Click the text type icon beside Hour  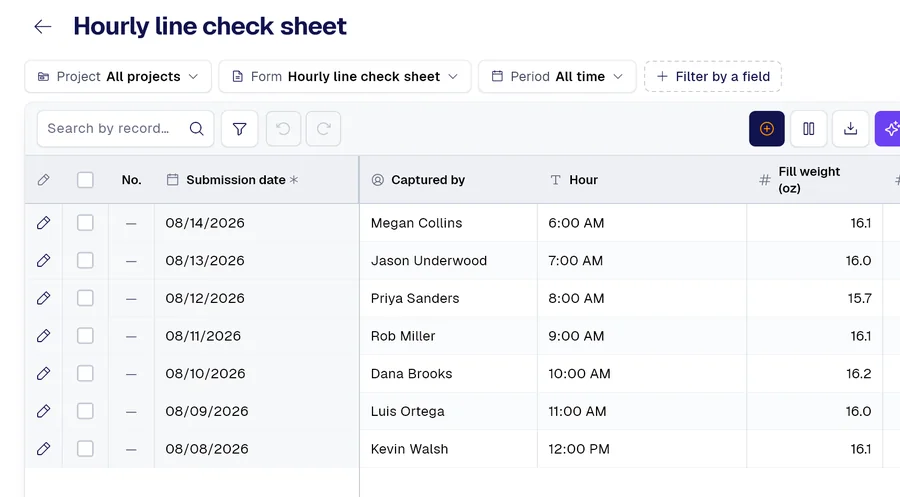555,180
